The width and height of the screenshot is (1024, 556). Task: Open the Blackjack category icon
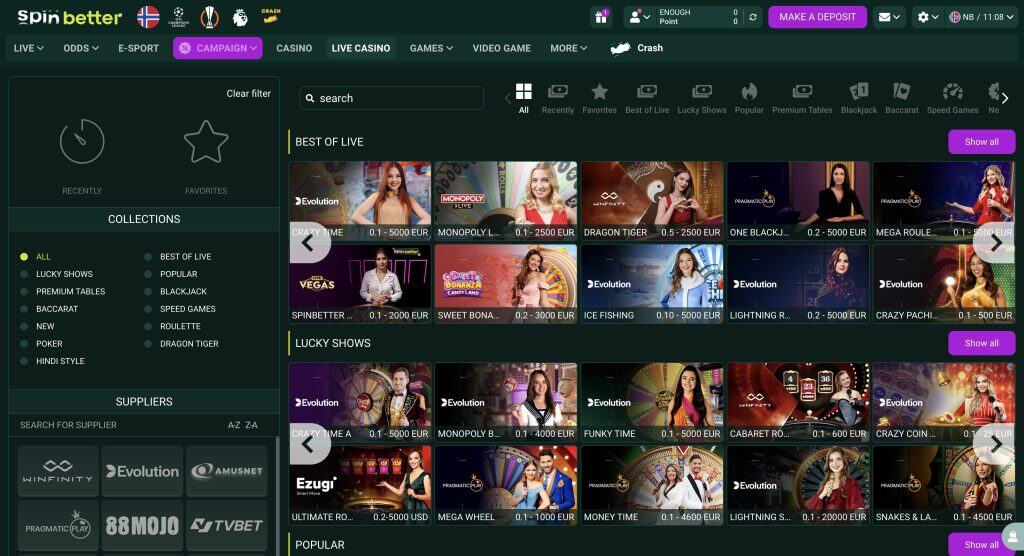pyautogui.click(x=858, y=98)
